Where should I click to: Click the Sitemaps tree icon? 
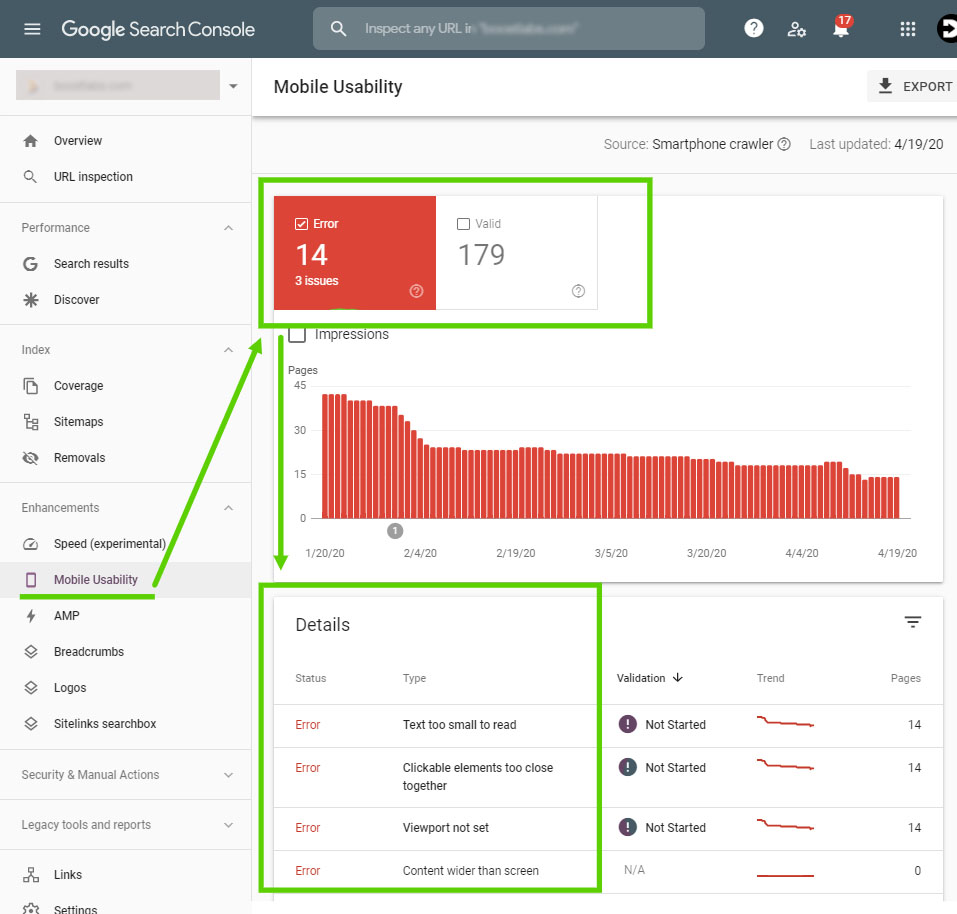31,422
